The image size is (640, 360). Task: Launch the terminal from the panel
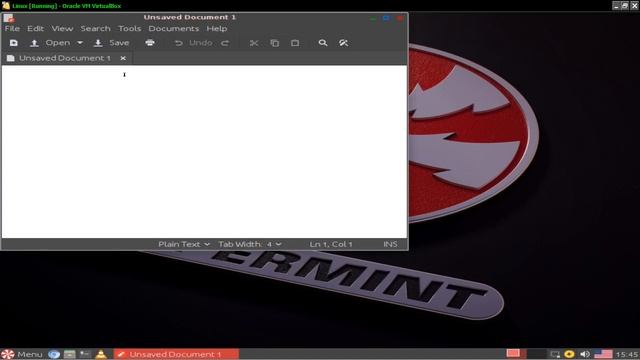click(x=85, y=354)
